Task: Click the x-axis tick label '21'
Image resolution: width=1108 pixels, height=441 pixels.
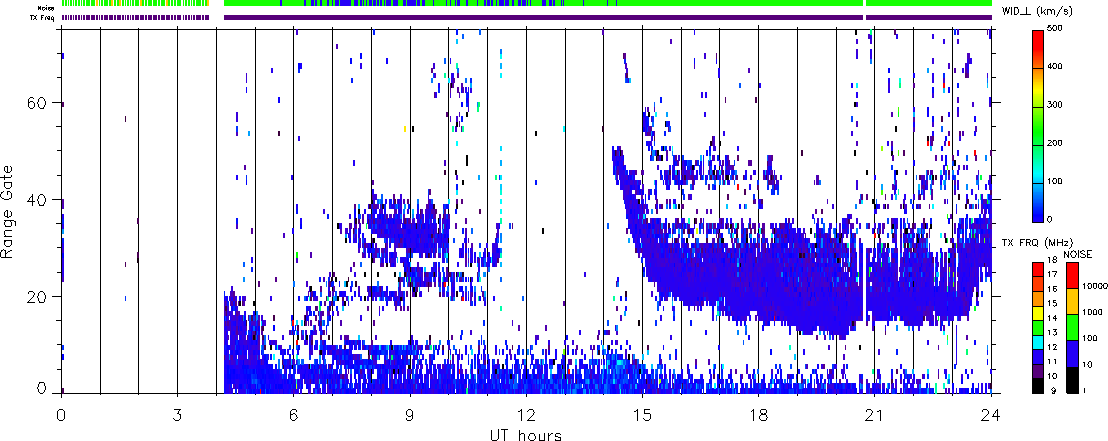Action: [x=874, y=414]
